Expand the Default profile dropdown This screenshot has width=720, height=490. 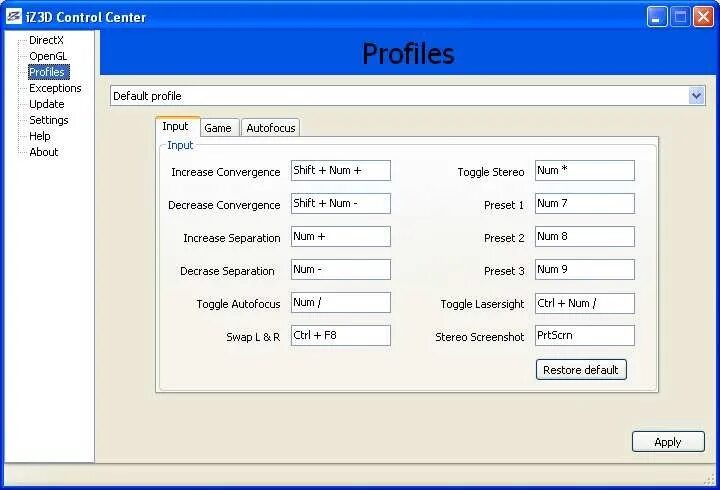click(696, 96)
